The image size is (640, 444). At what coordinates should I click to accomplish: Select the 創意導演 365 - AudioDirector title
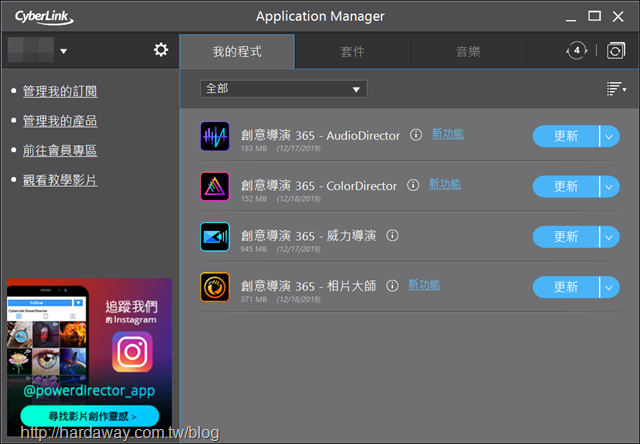320,135
